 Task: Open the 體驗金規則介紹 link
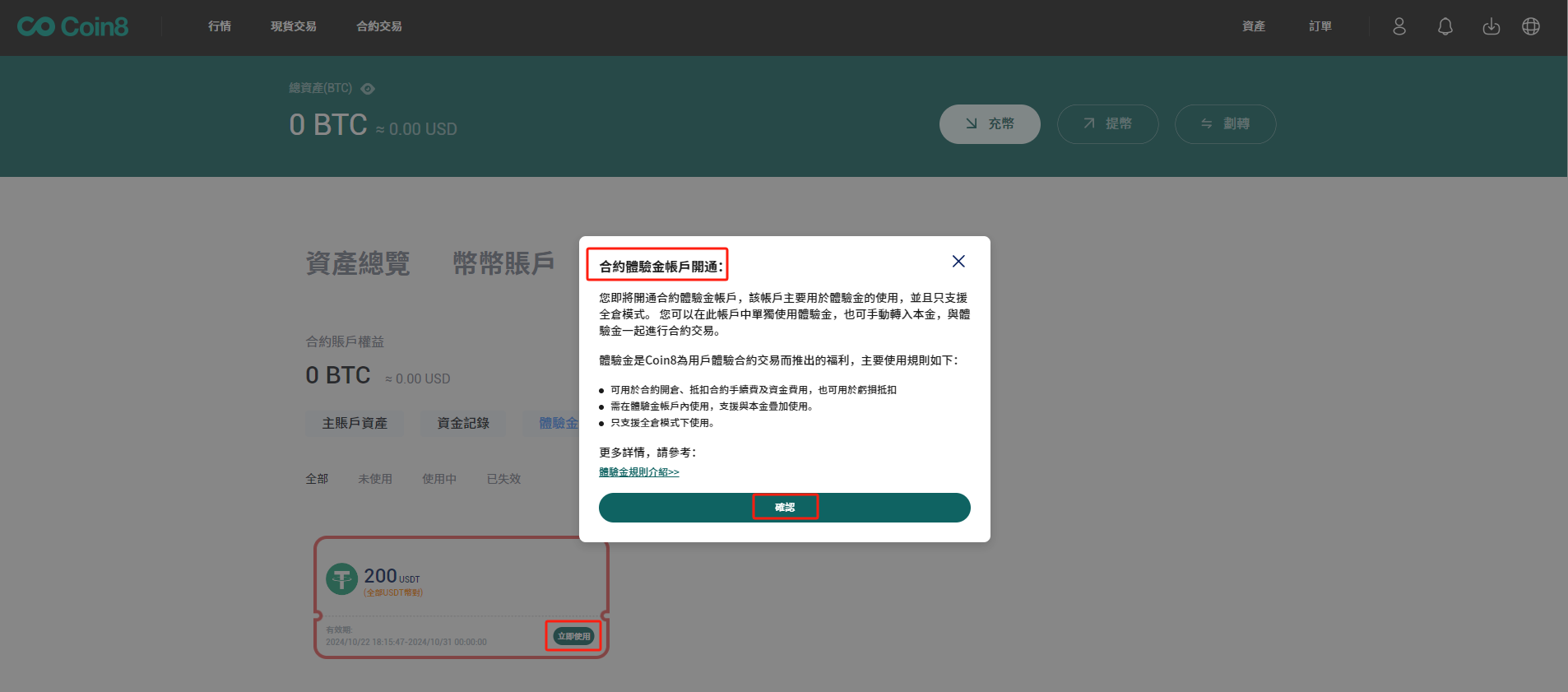coord(638,472)
